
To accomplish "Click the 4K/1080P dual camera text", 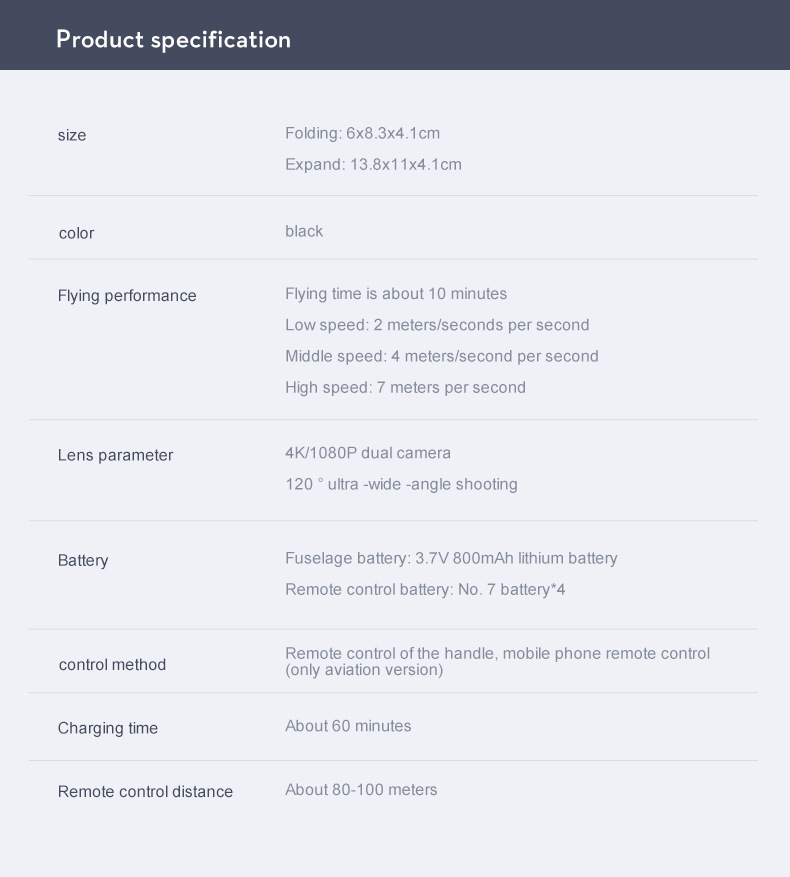I will [x=368, y=453].
